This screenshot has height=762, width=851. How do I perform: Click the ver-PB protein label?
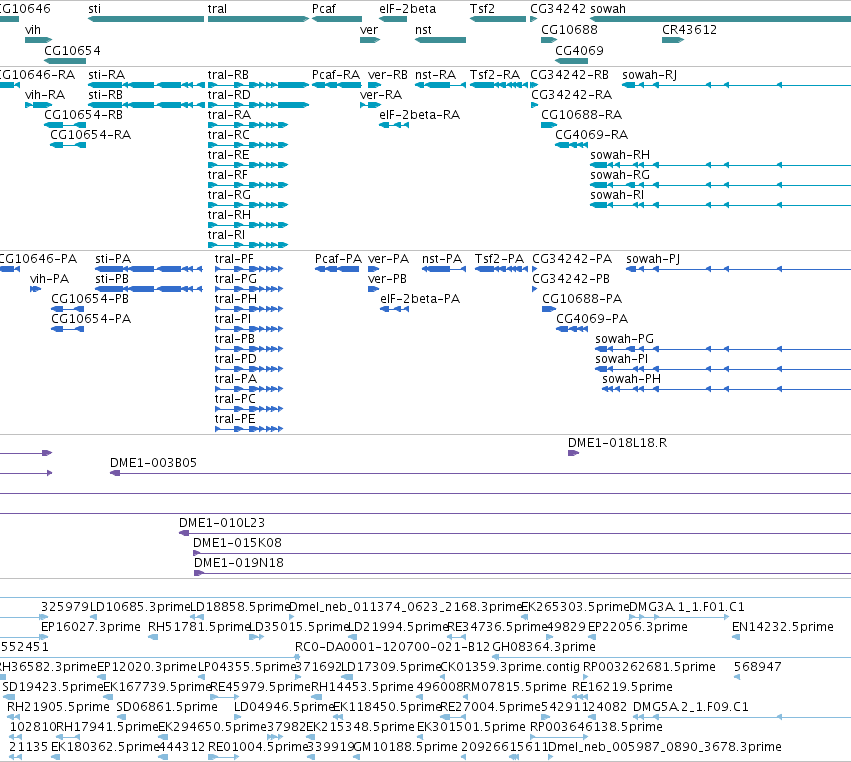[x=387, y=279]
